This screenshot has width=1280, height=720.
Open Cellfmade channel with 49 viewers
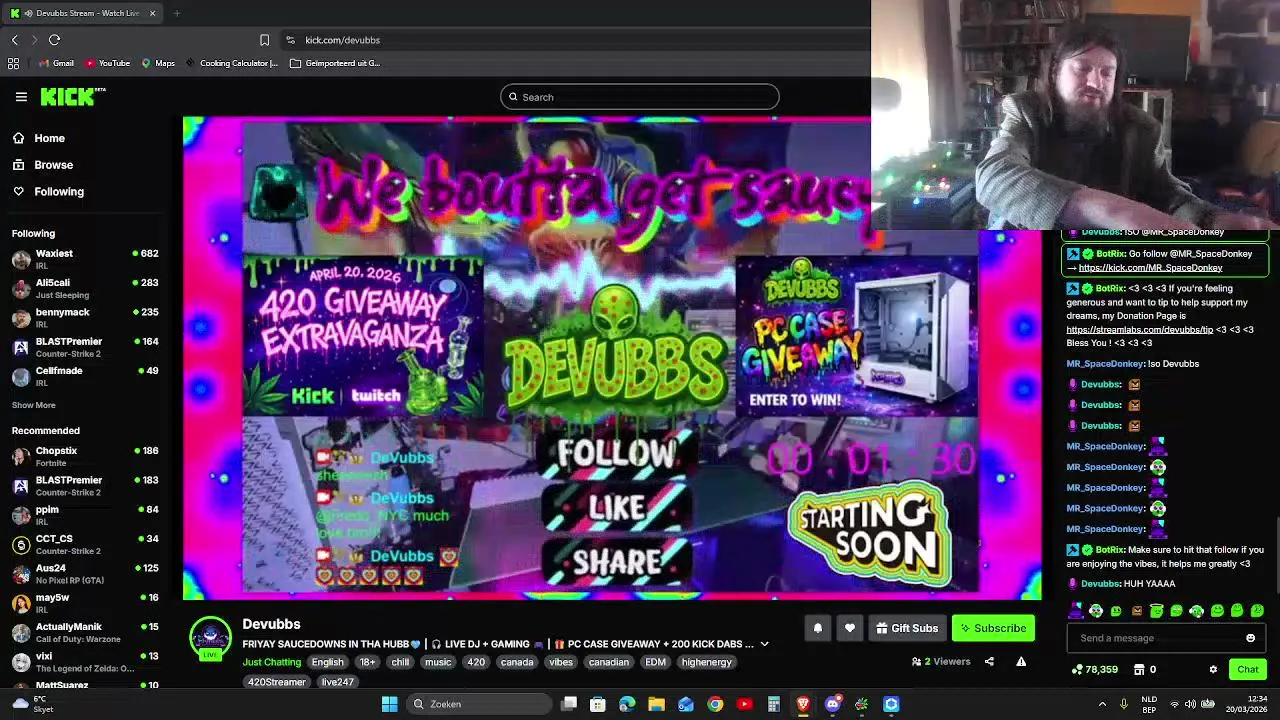click(x=86, y=376)
